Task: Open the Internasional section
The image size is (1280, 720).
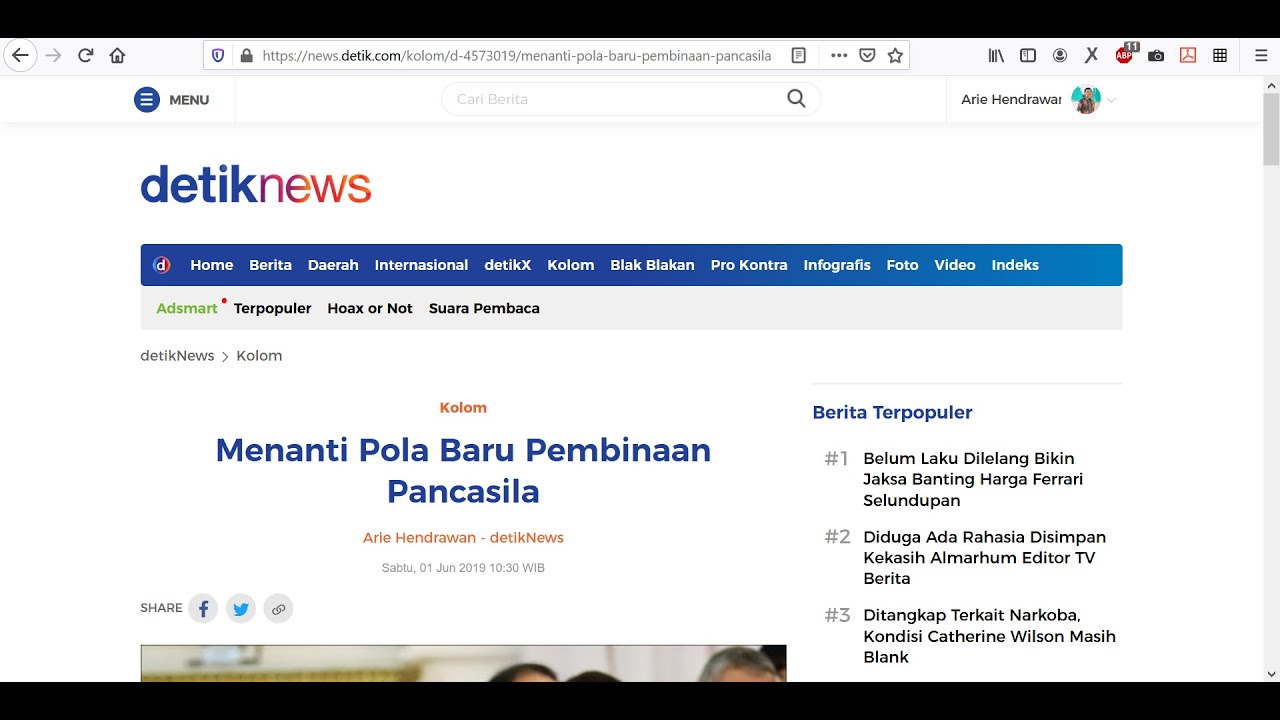Action: click(421, 265)
